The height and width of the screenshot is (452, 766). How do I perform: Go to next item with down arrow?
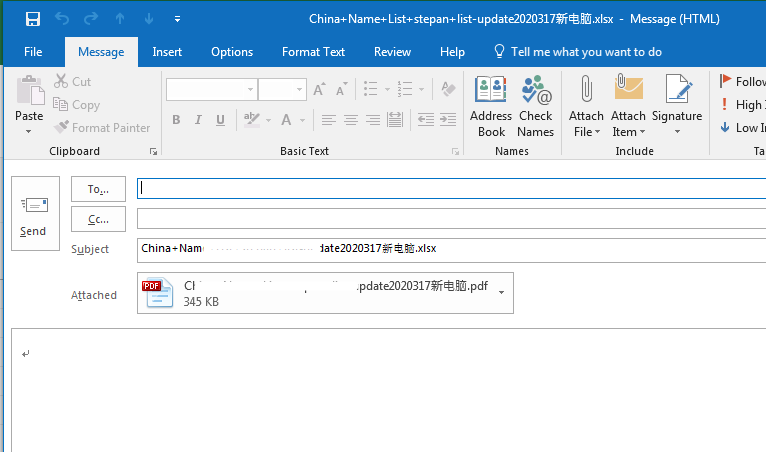click(x=149, y=19)
